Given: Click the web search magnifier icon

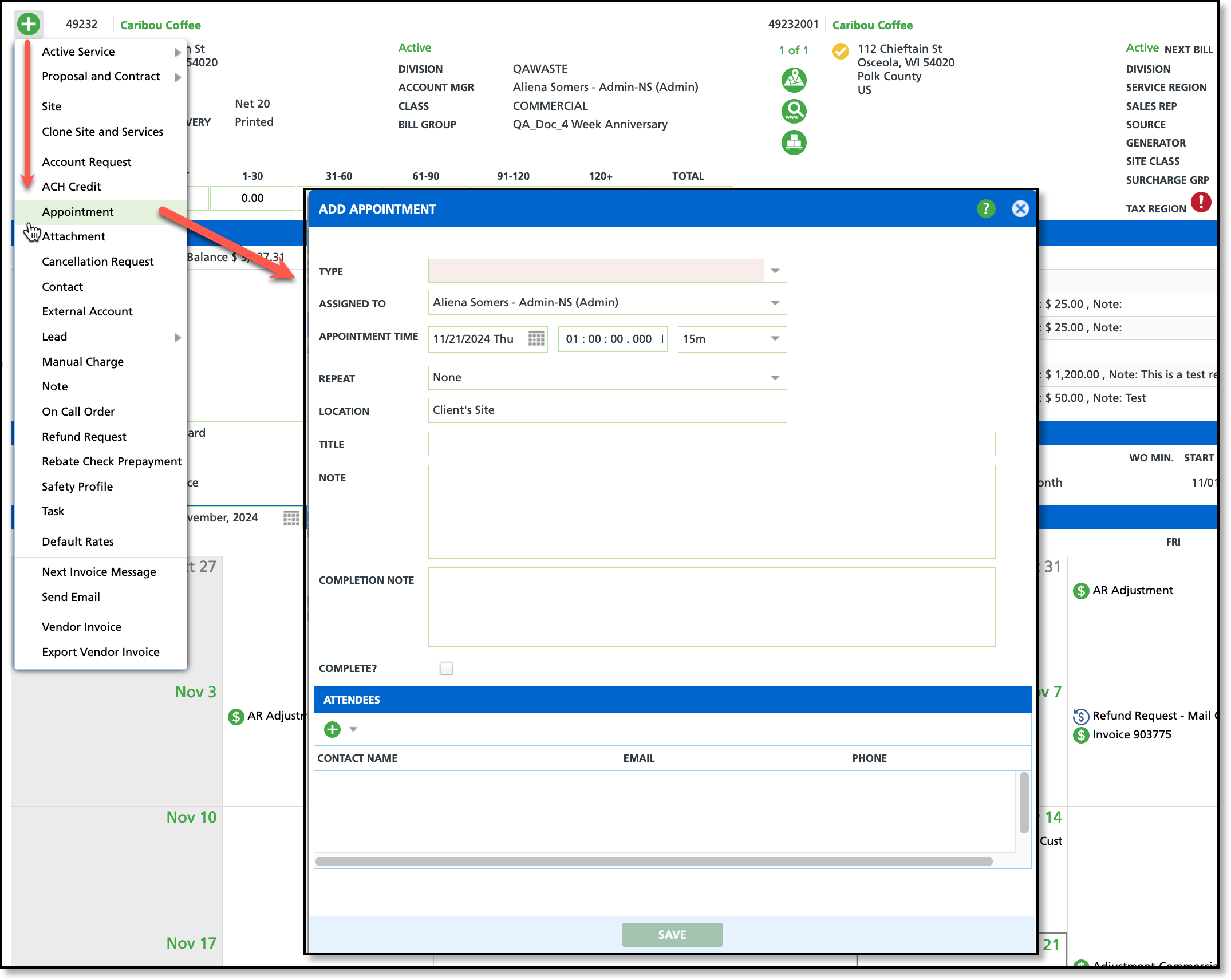Looking at the screenshot, I should point(794,111).
